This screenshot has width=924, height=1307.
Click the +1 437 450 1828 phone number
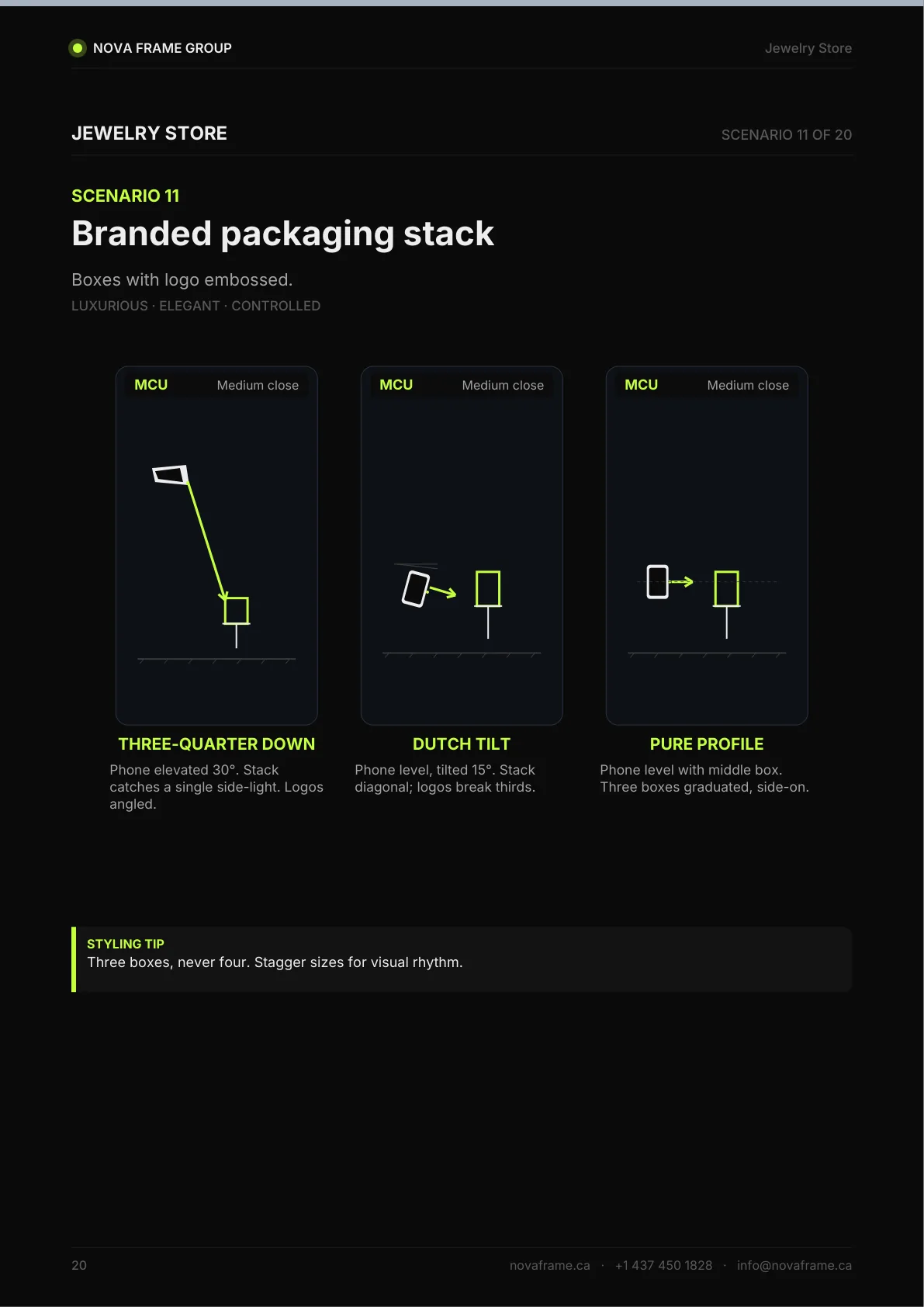[663, 1266]
